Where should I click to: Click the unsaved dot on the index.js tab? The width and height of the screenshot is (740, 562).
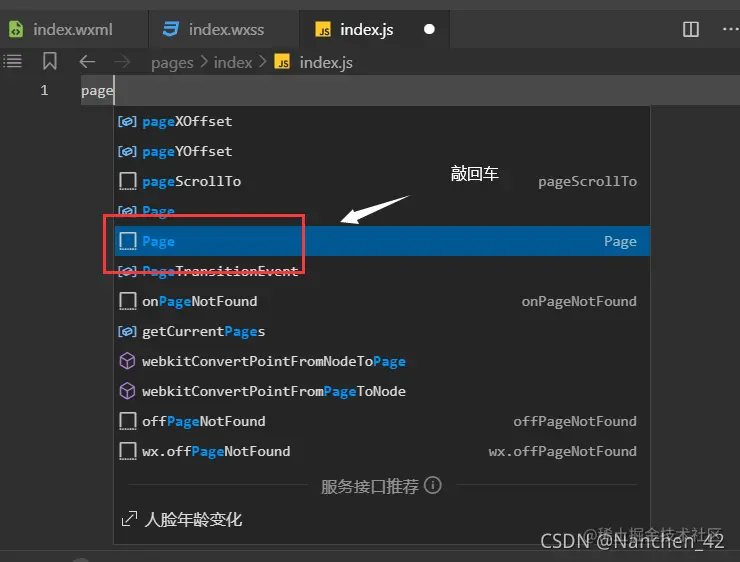point(429,29)
